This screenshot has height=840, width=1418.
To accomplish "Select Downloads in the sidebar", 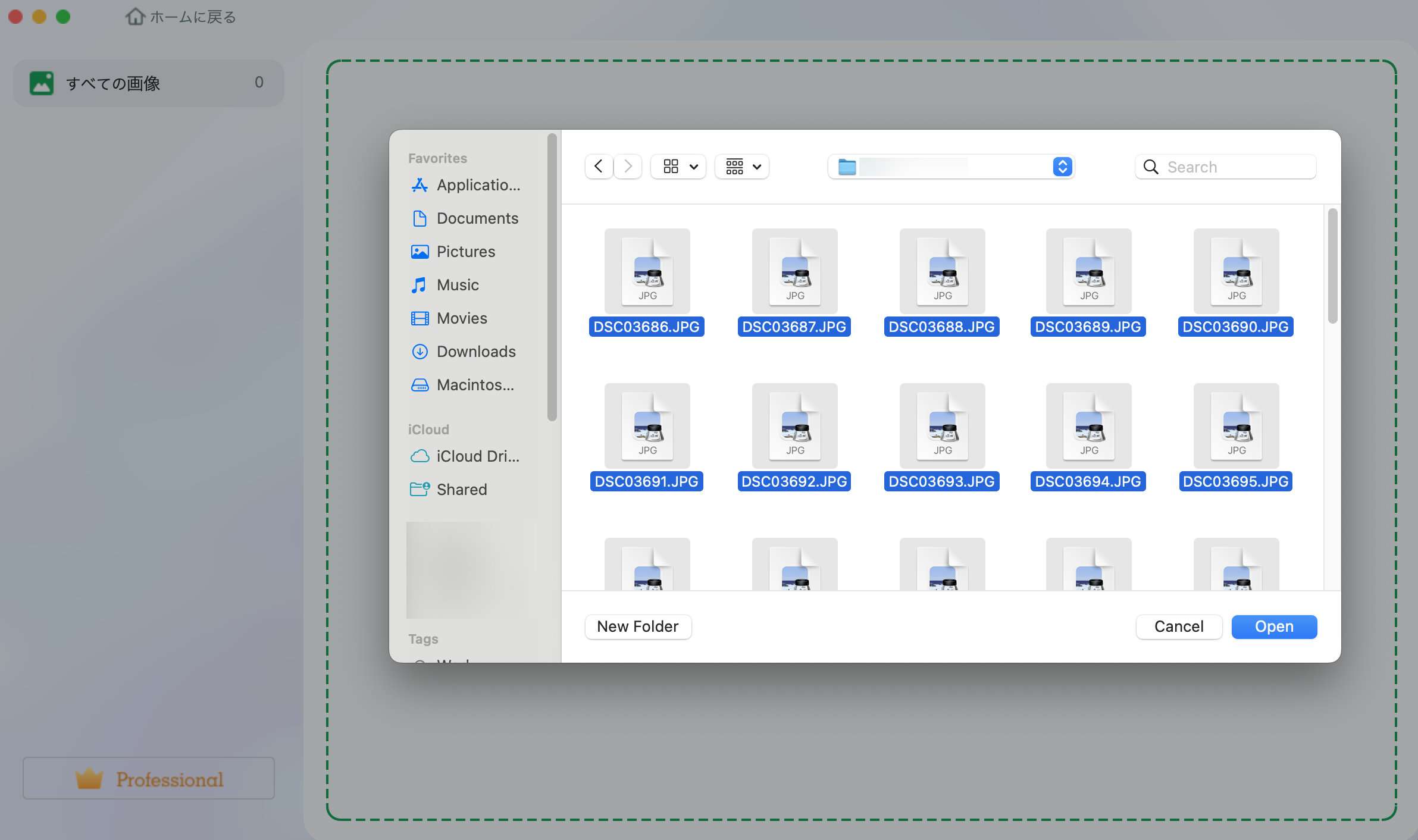I will tap(475, 352).
